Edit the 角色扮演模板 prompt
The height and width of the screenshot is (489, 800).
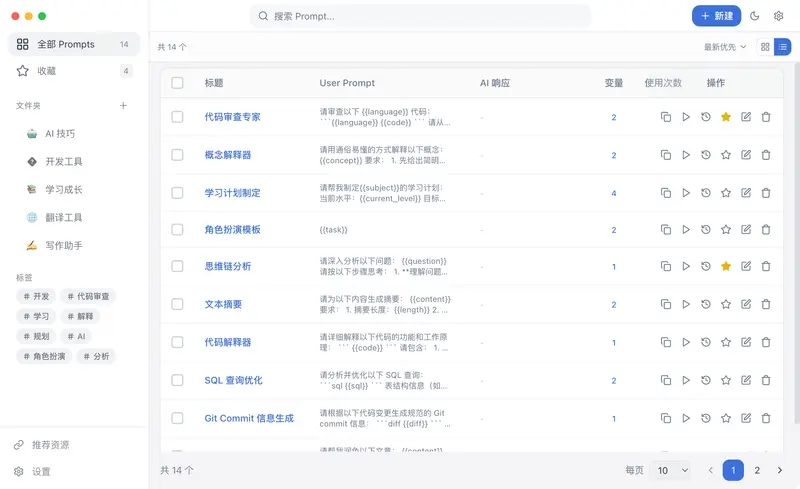[x=746, y=230]
